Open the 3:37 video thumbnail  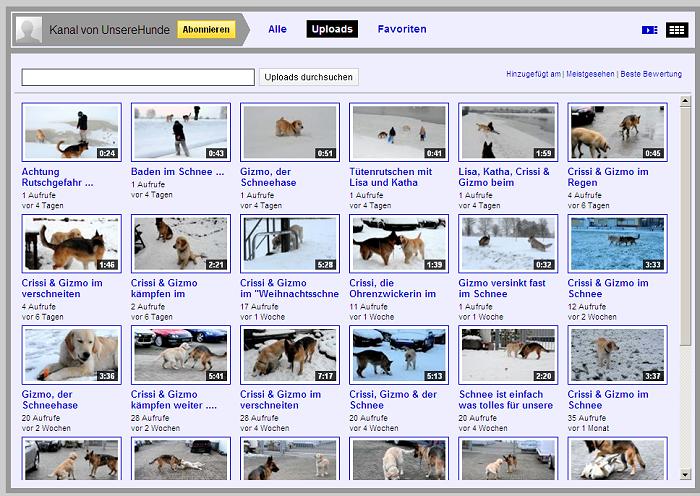pyautogui.click(x=617, y=355)
